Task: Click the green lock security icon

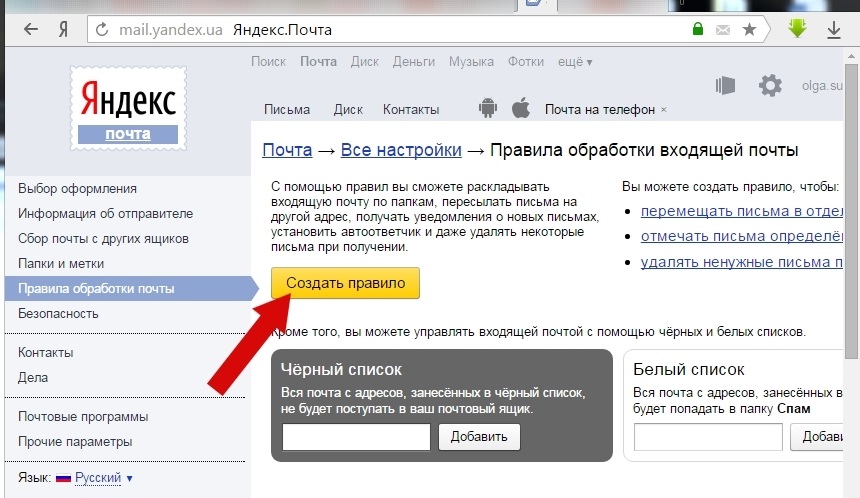Action: click(698, 29)
